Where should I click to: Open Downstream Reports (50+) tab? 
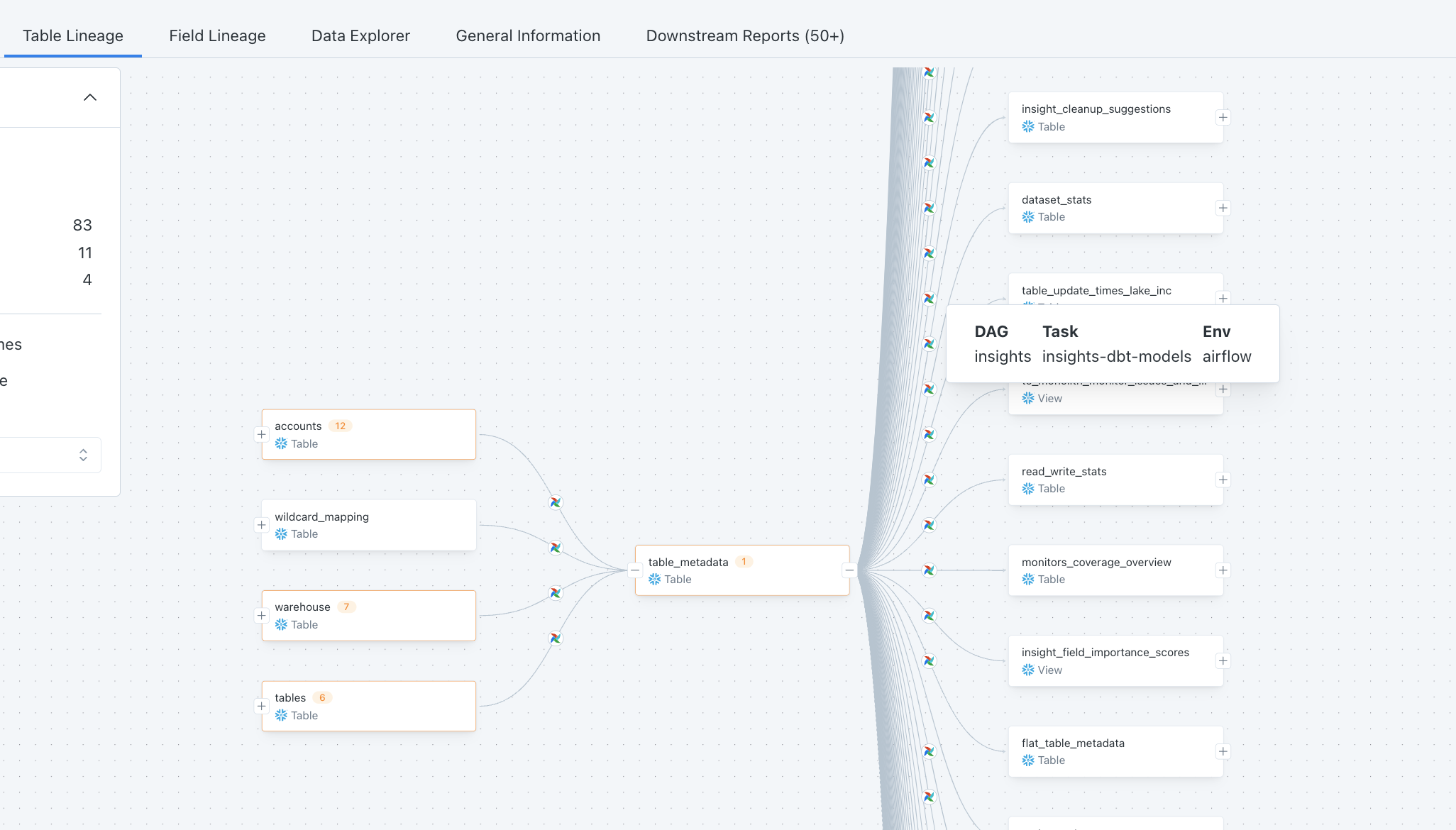pyautogui.click(x=745, y=36)
